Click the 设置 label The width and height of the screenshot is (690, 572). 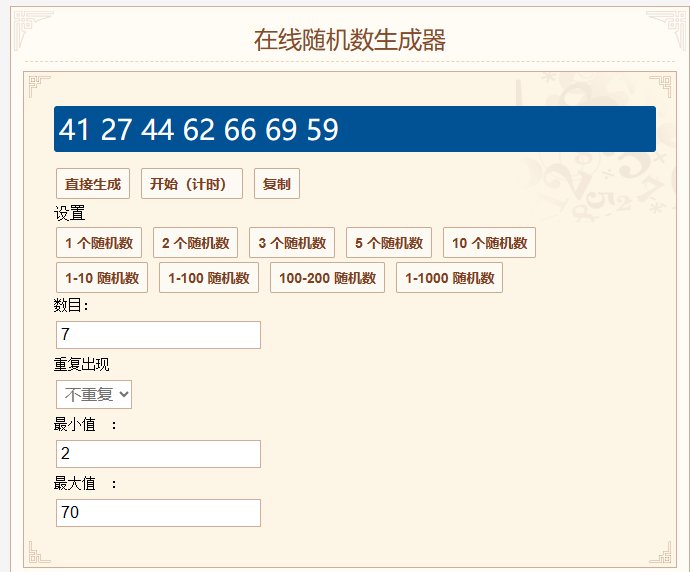point(70,213)
